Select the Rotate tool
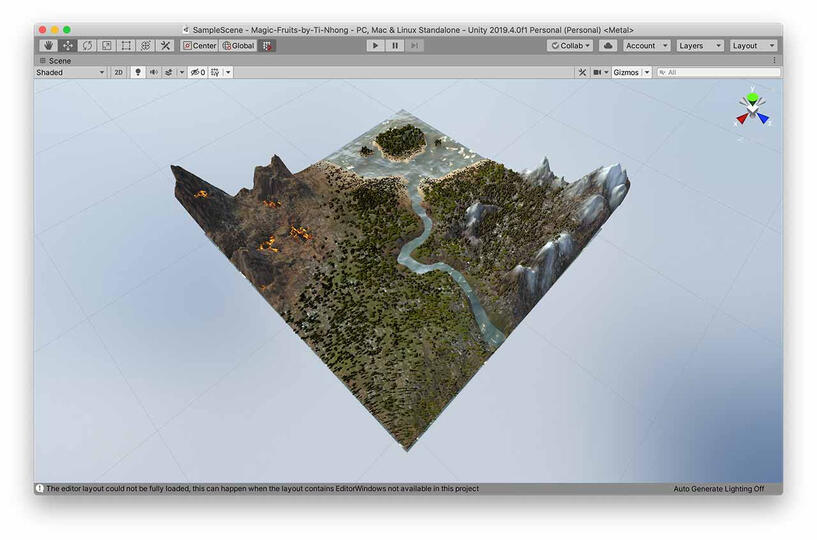Viewport: 817px width, 540px height. pos(87,46)
